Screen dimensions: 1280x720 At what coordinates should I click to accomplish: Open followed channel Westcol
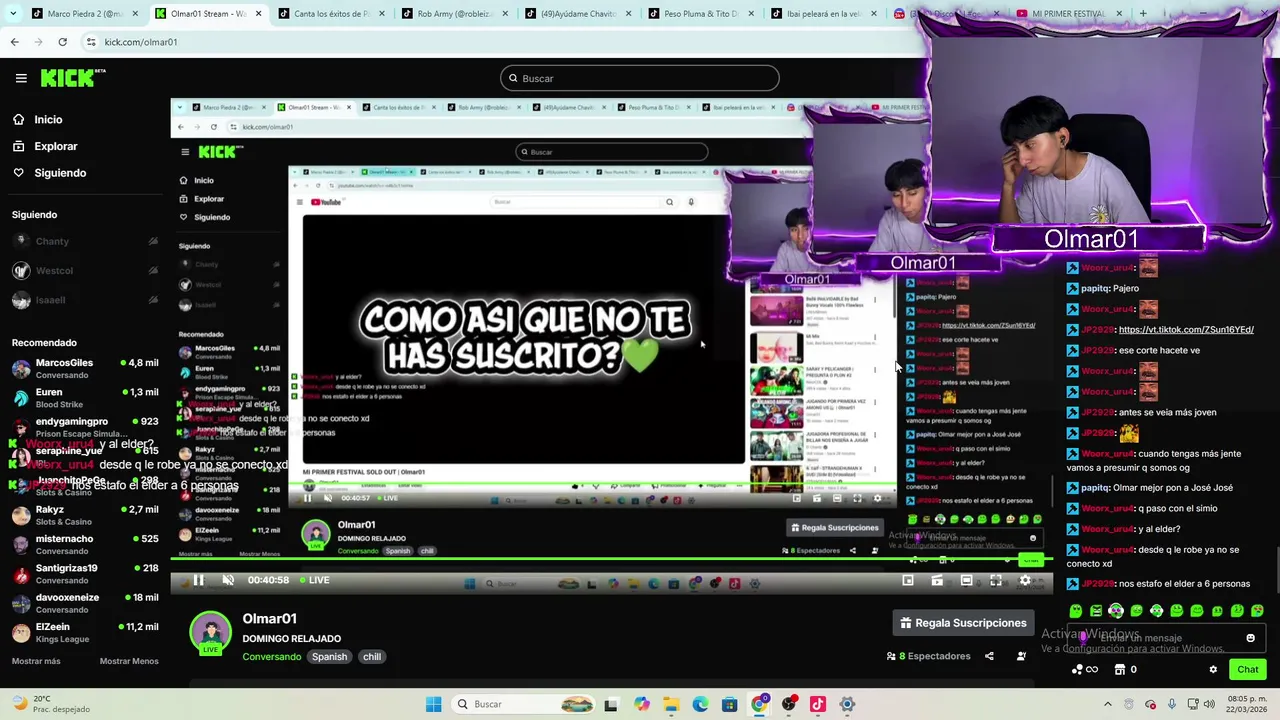(x=85, y=270)
